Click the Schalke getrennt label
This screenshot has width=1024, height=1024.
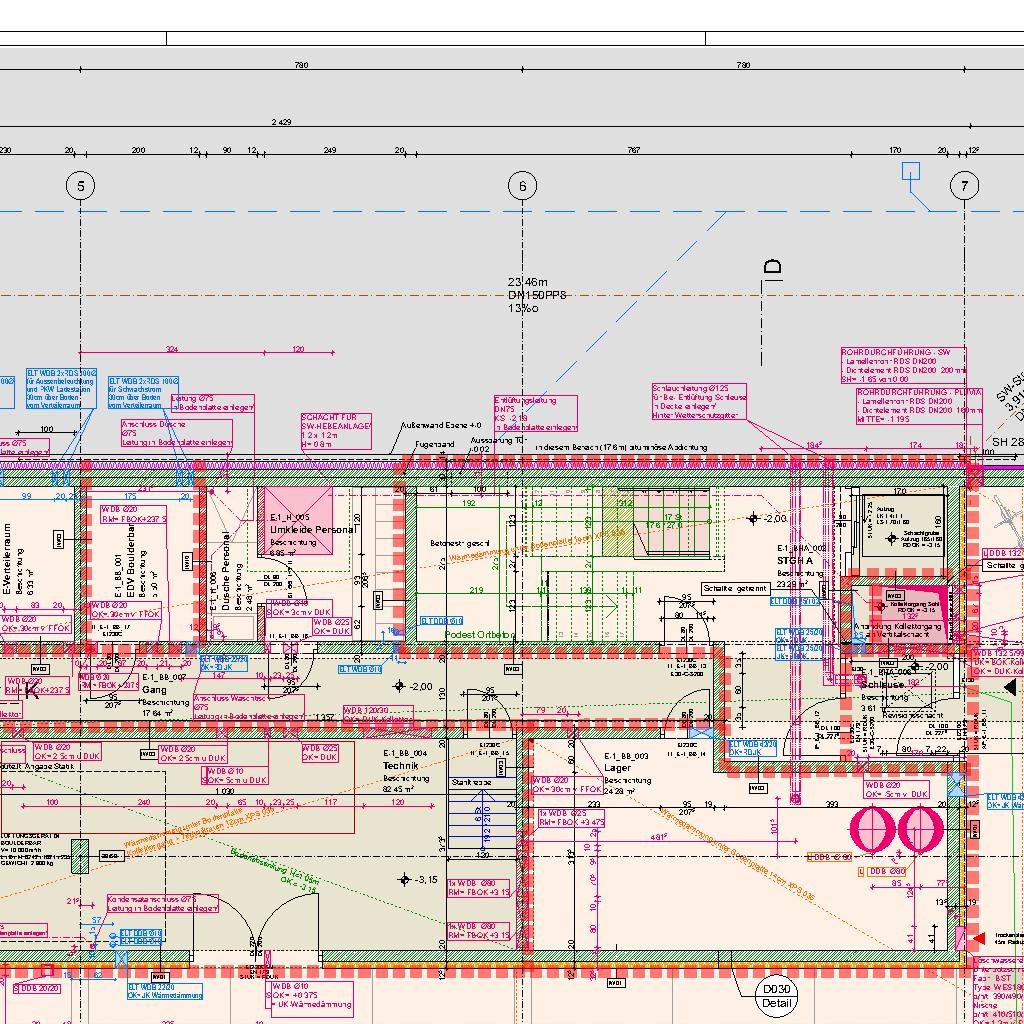(735, 588)
